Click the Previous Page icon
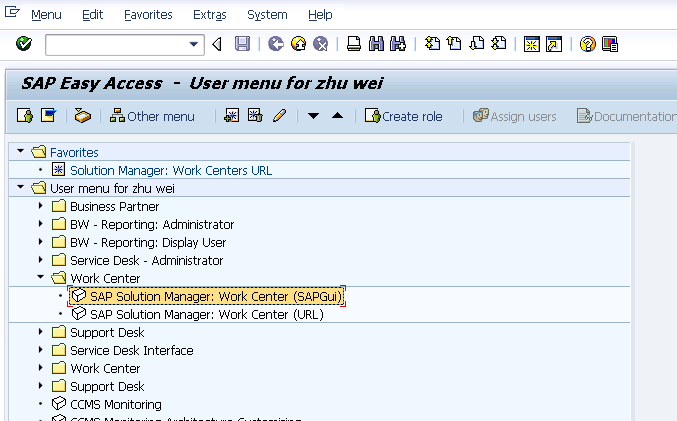 tap(454, 44)
